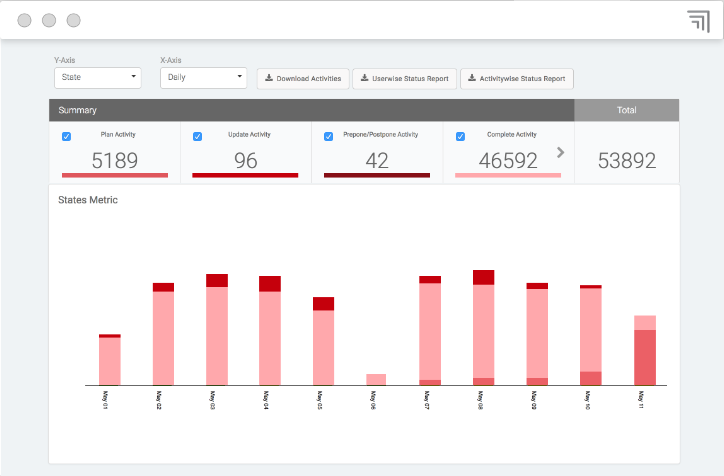Uncheck the Plan Activity checkbox
This screenshot has height=476, width=724.
coord(67,136)
